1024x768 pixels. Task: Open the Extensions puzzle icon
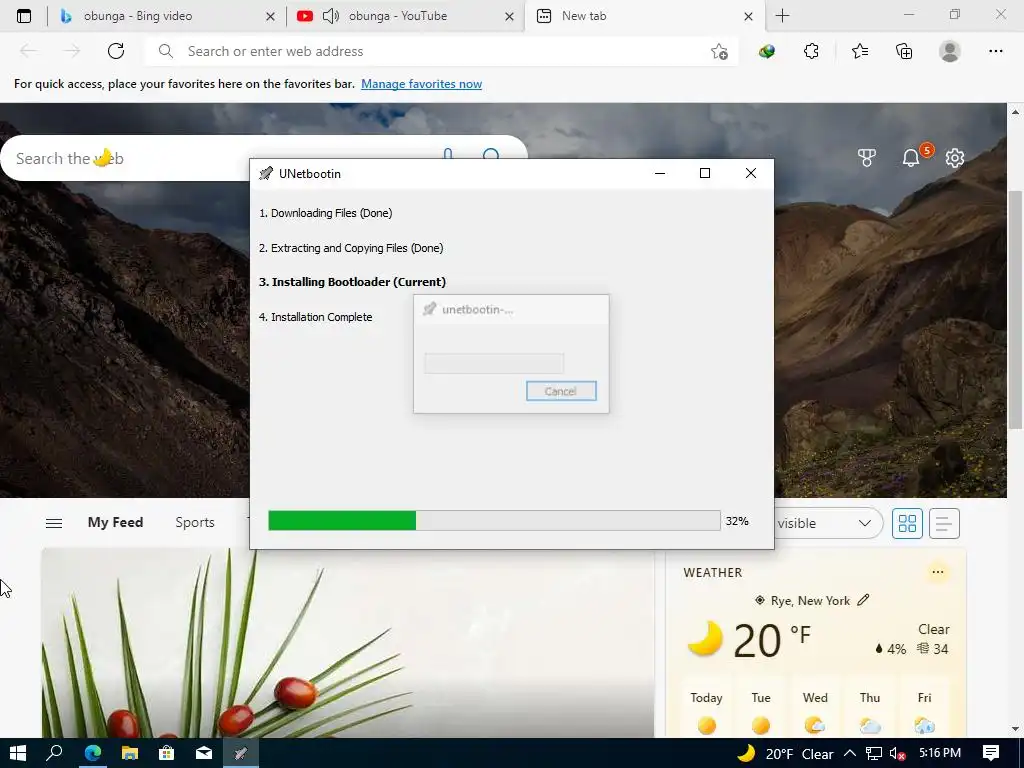(x=811, y=51)
